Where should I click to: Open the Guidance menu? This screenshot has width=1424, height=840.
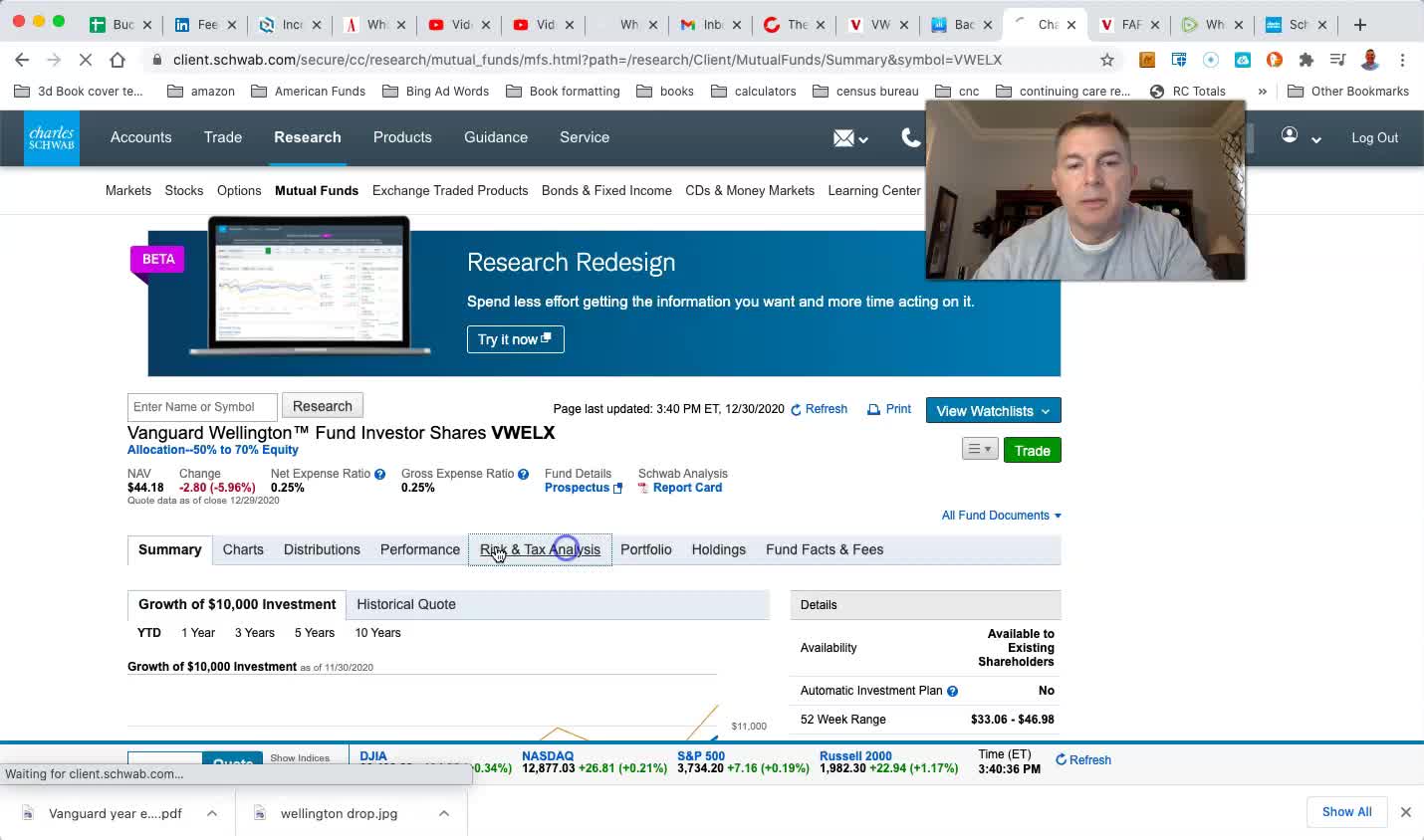coord(496,137)
